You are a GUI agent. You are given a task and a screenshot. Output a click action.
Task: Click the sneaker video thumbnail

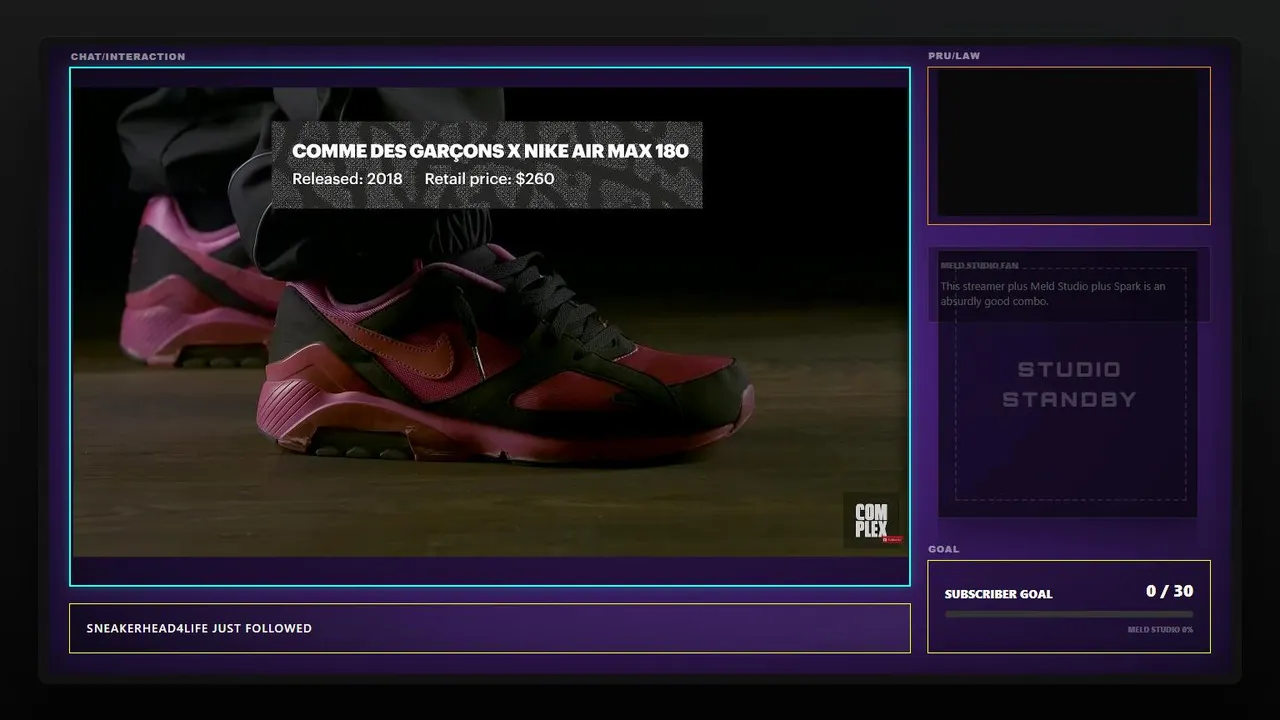click(x=490, y=322)
